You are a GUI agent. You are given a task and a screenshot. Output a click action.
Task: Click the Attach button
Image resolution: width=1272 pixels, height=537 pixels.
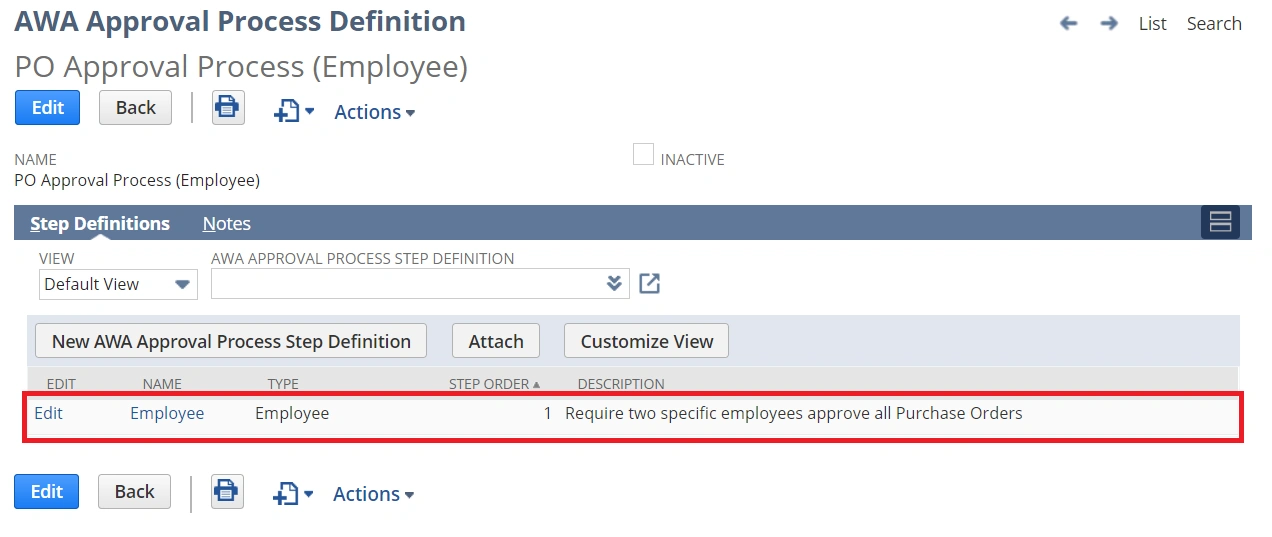pyautogui.click(x=496, y=341)
